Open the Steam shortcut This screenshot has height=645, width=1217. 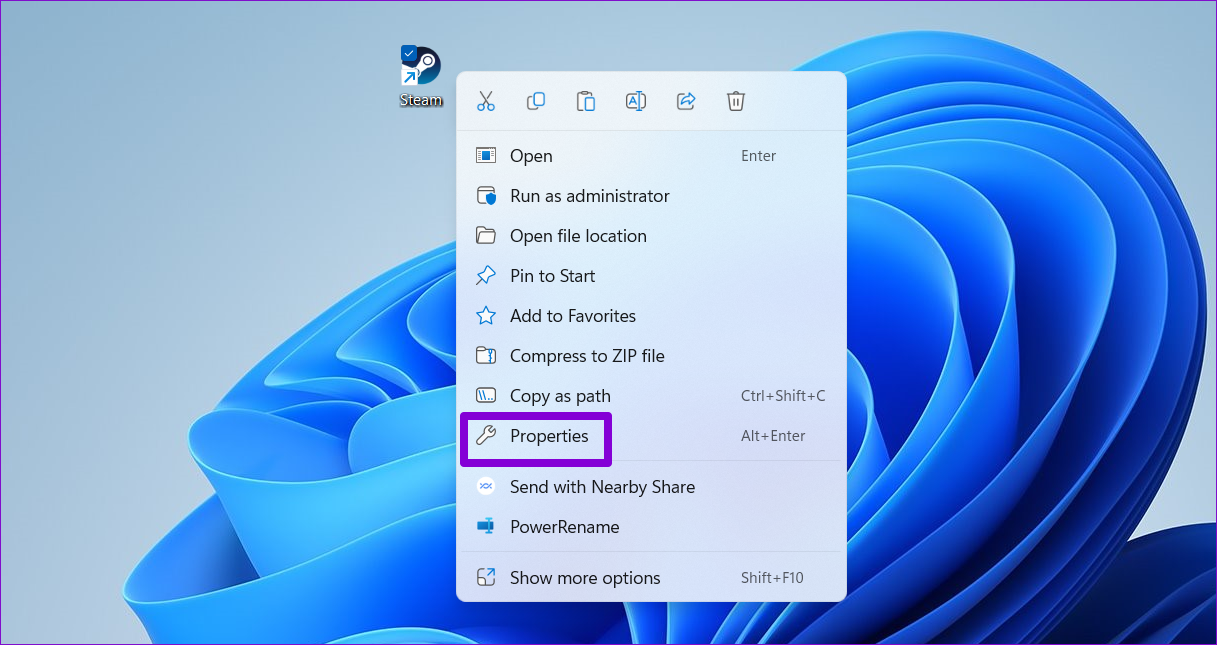coord(531,156)
